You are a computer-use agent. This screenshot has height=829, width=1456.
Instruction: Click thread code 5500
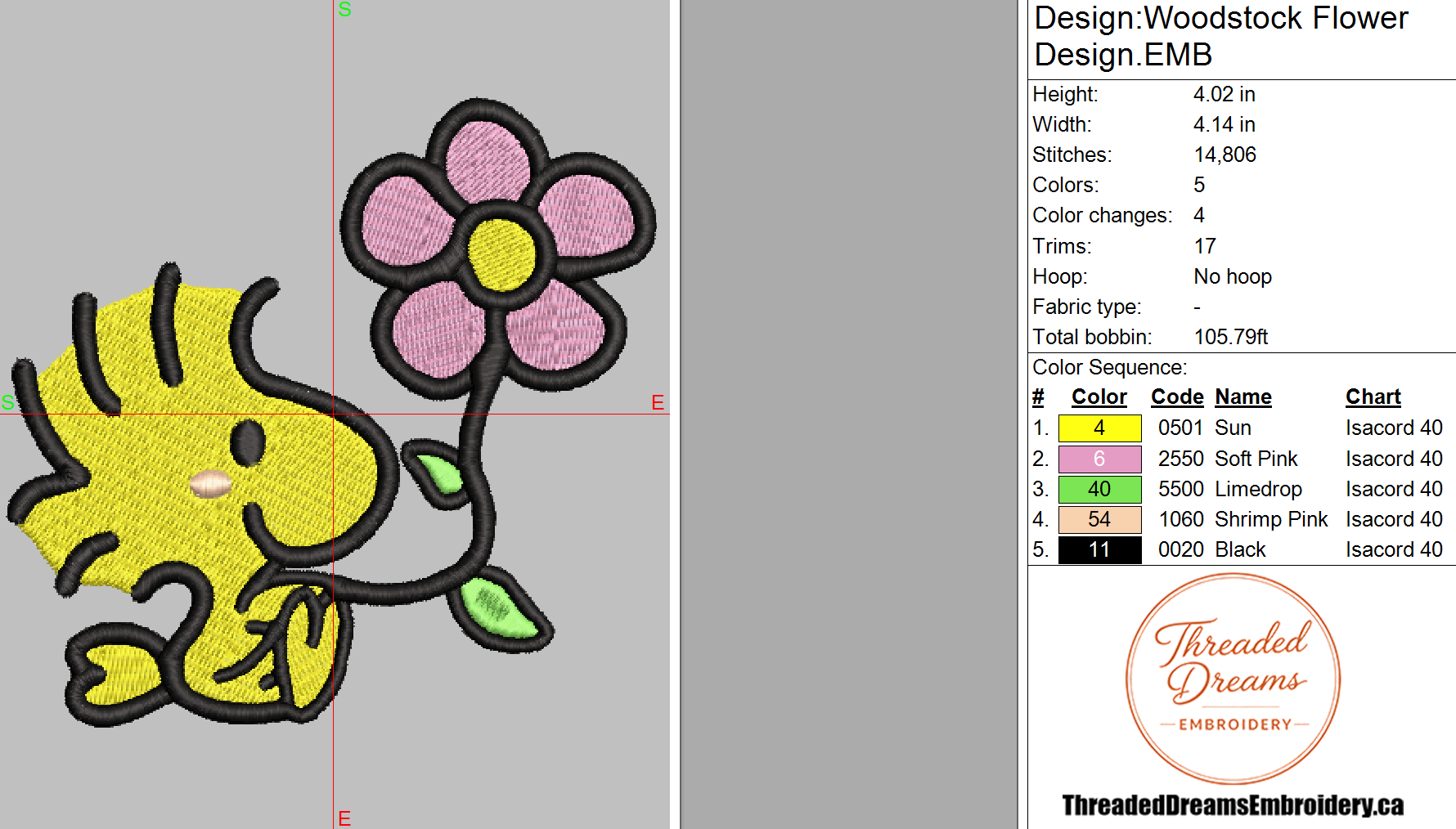[x=1180, y=489]
